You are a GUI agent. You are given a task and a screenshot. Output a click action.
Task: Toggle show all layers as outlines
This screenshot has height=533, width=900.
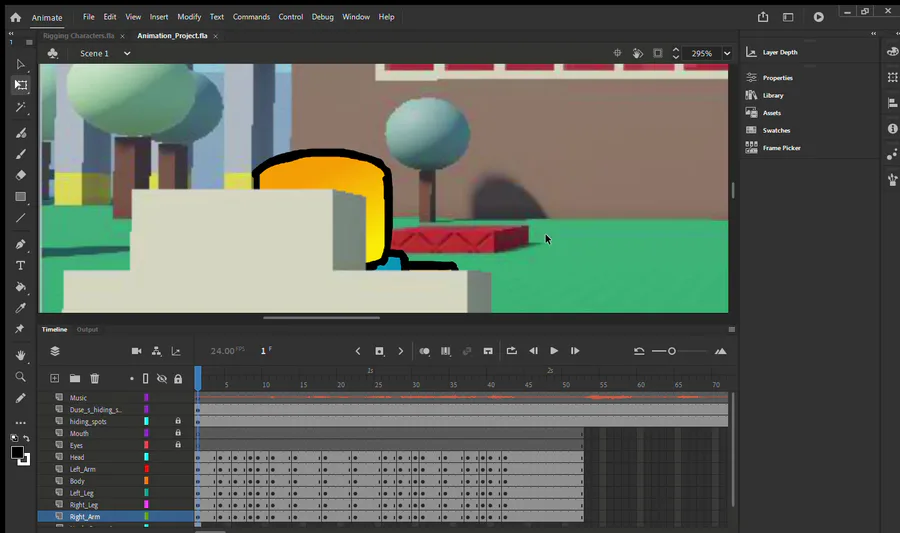tap(145, 379)
